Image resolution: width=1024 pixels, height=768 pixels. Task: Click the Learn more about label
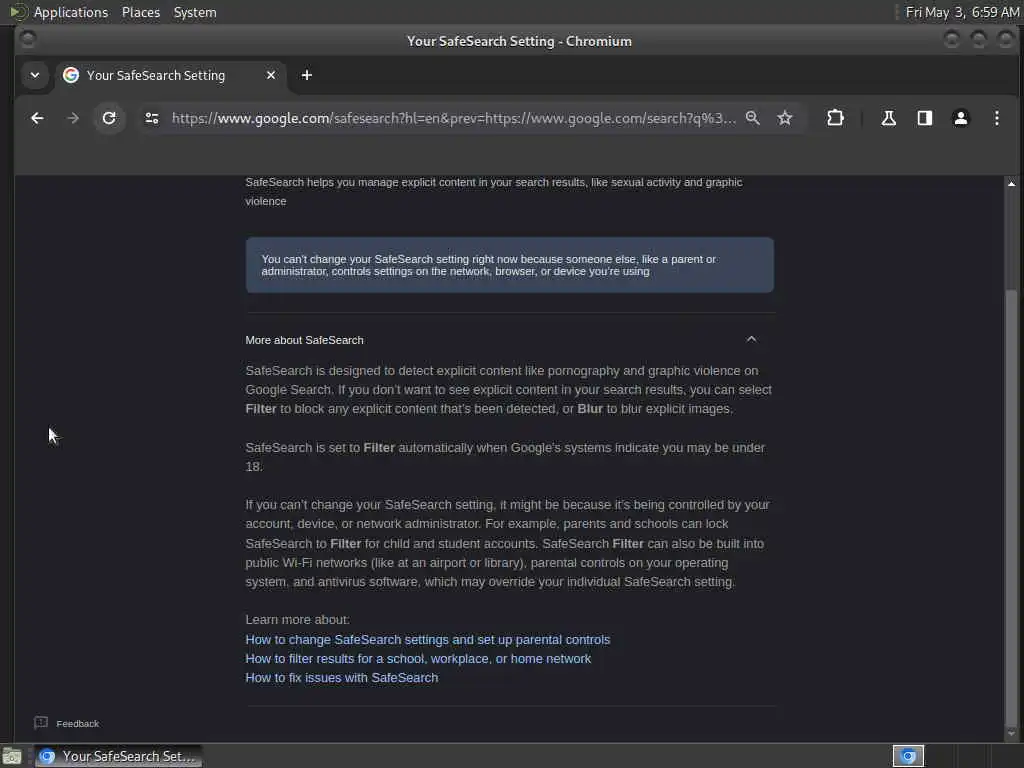pyautogui.click(x=297, y=619)
